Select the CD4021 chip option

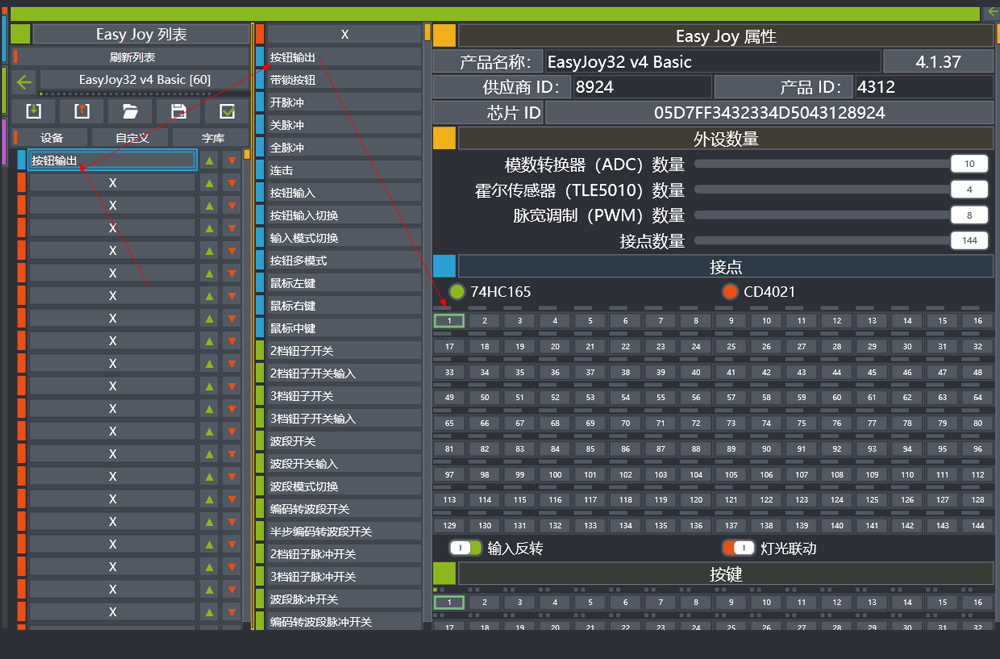coord(730,292)
